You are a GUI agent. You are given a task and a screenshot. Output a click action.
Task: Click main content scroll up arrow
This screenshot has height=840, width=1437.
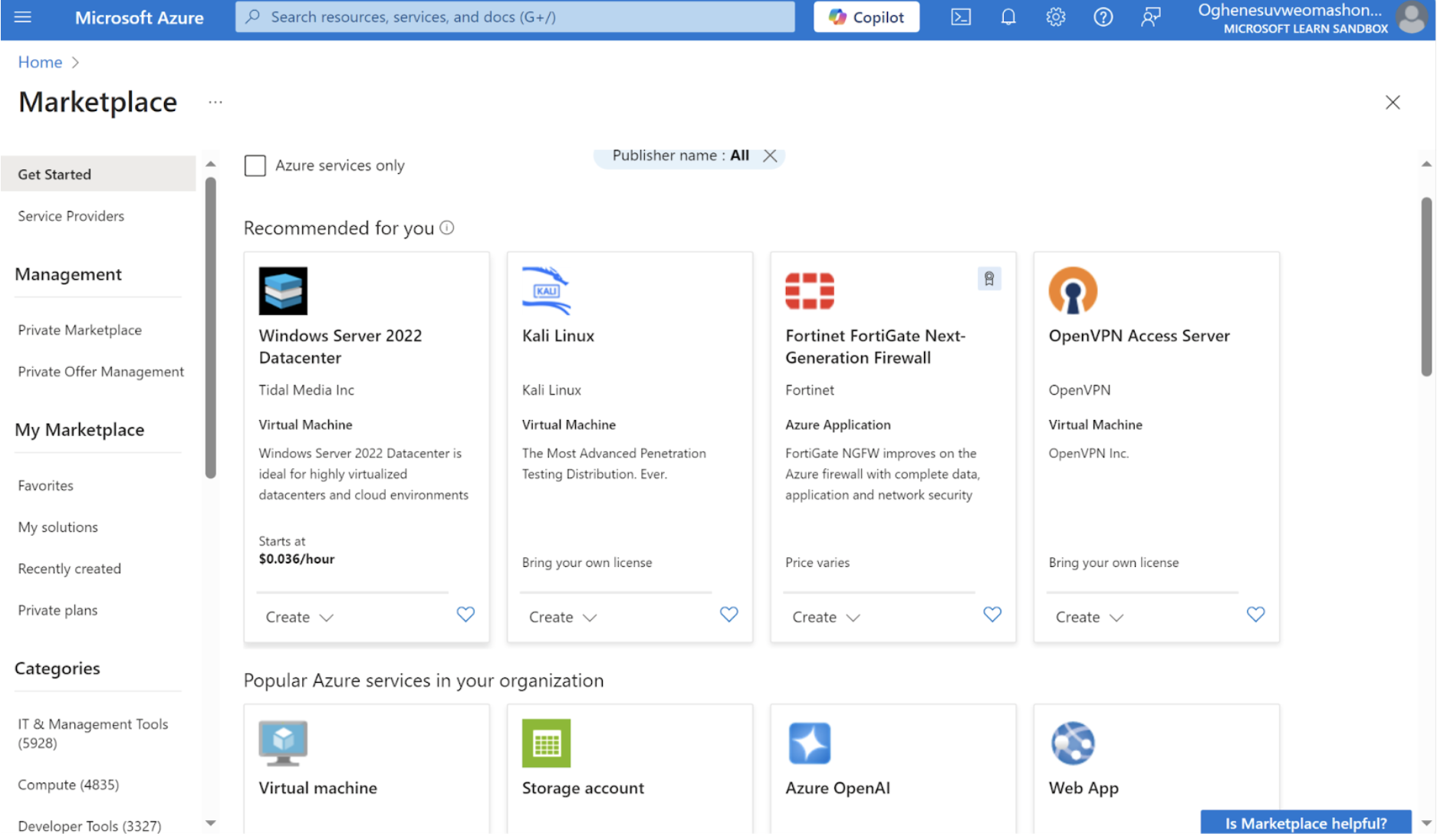point(1425,164)
